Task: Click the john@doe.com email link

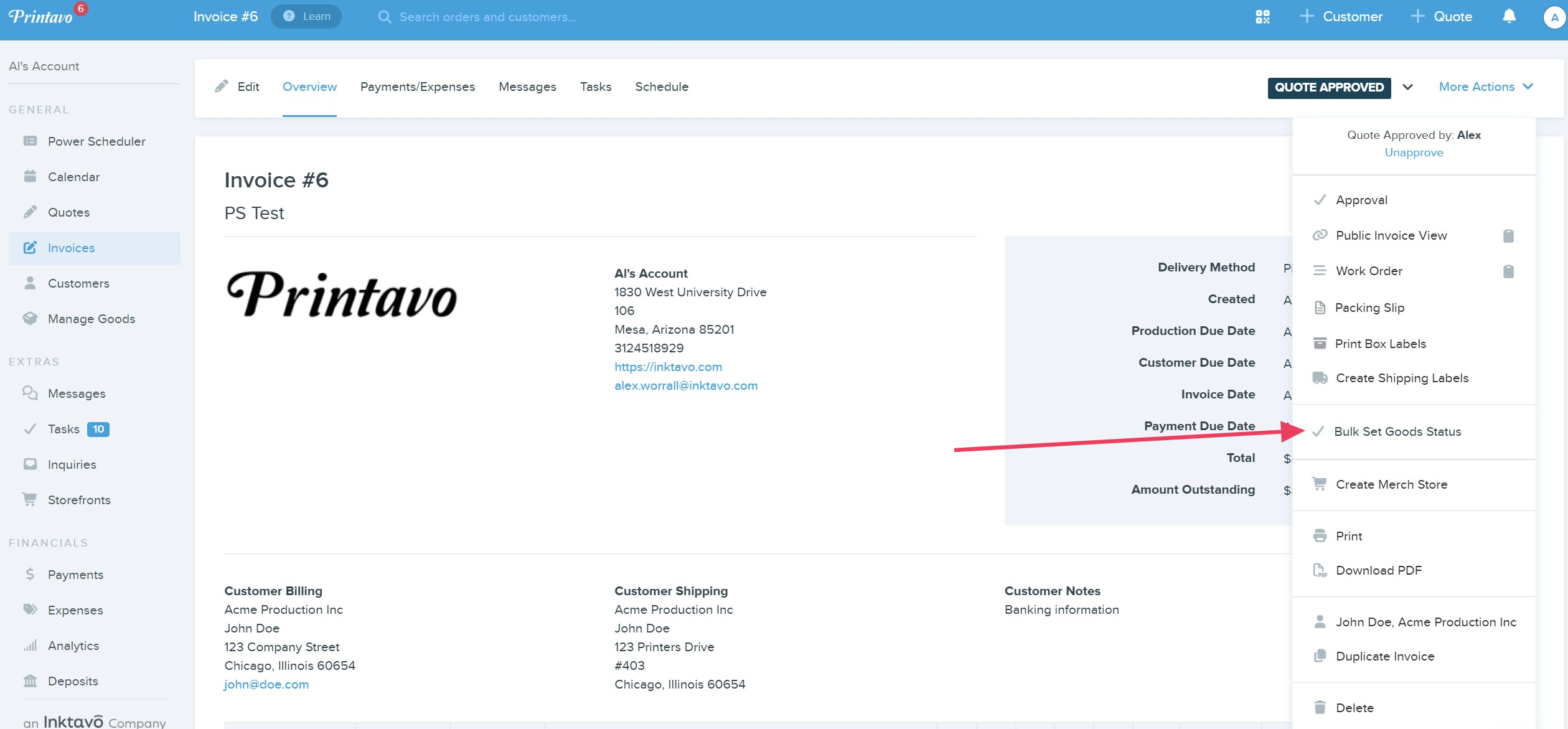Action: [x=266, y=685]
